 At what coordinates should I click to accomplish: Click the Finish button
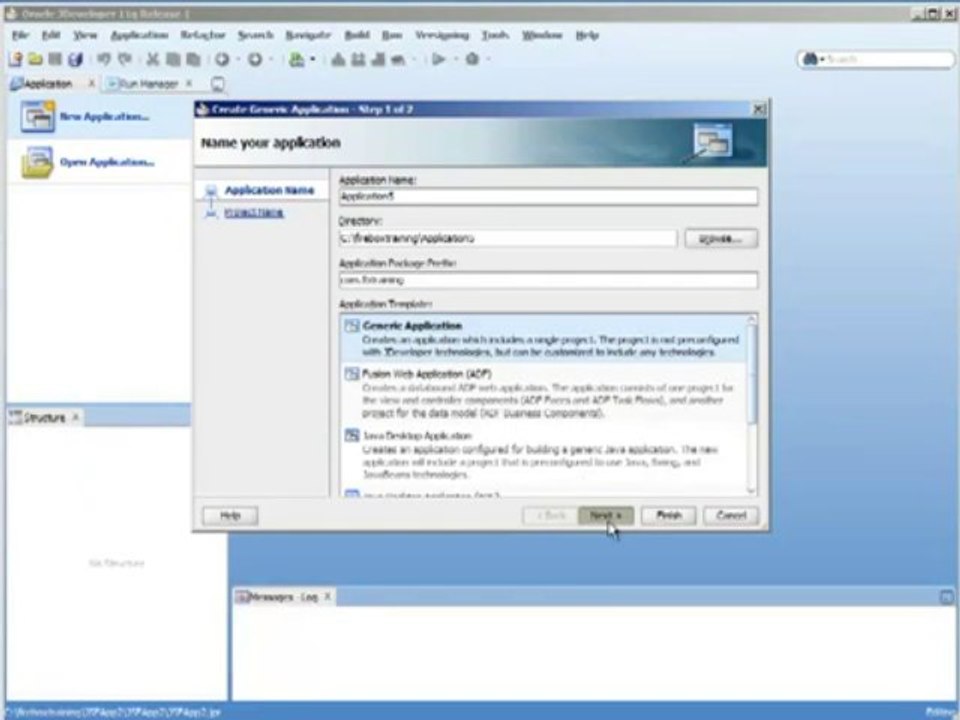[669, 516]
